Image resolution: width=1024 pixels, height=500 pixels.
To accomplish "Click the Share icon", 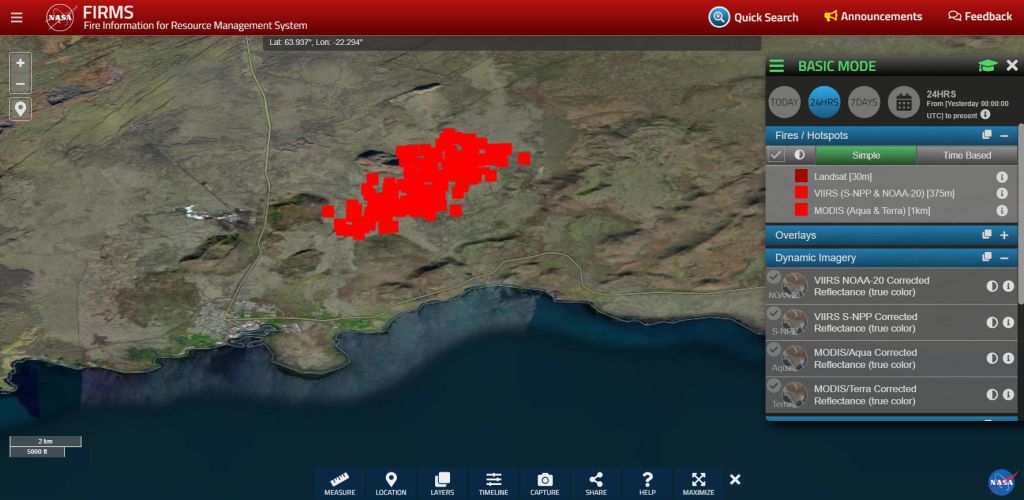I will pyautogui.click(x=596, y=483).
